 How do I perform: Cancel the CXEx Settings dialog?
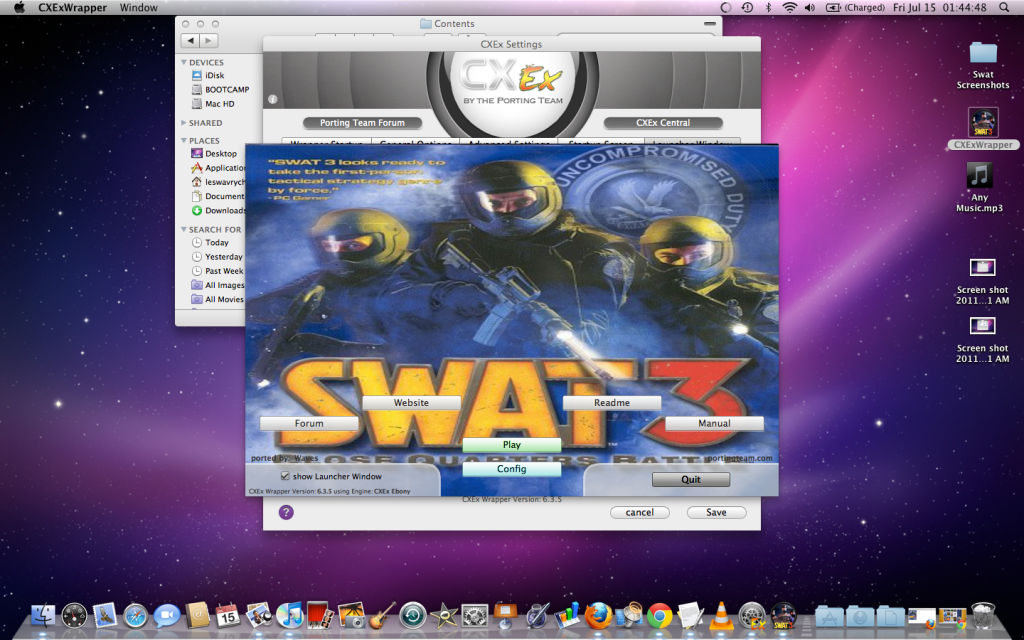tap(639, 513)
